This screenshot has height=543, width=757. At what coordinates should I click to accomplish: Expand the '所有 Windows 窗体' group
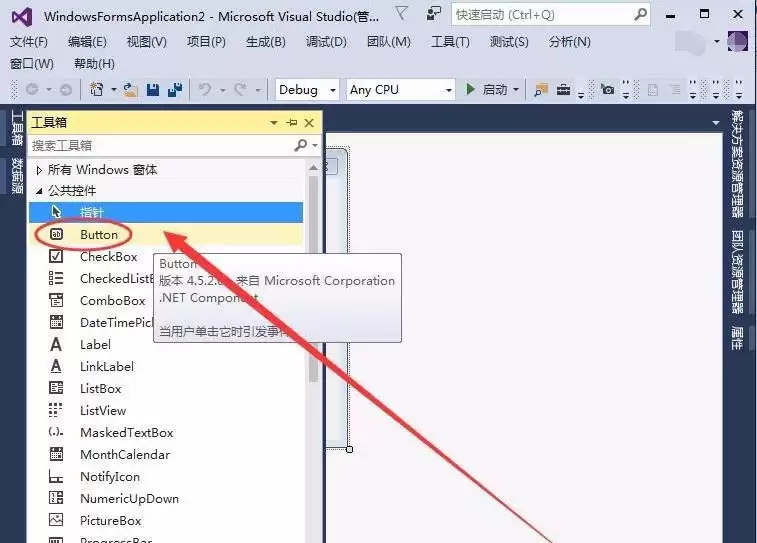click(39, 170)
